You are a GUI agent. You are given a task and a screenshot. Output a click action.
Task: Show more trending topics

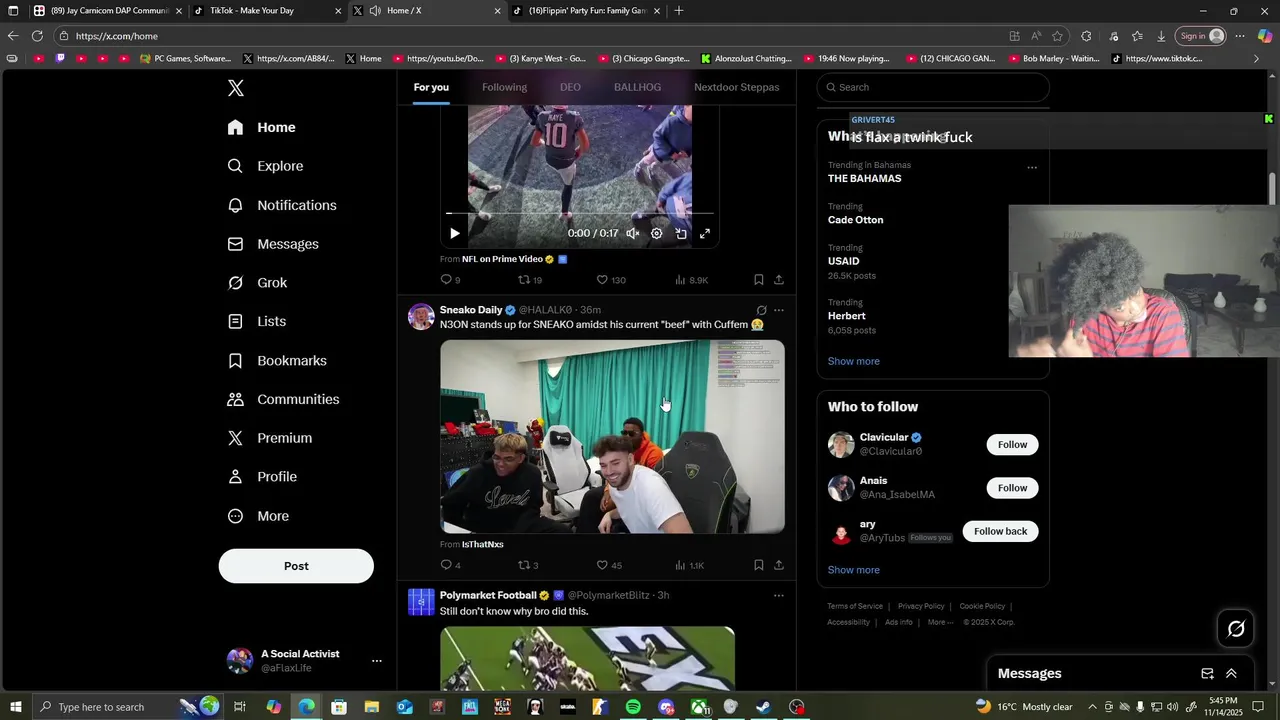(853, 361)
